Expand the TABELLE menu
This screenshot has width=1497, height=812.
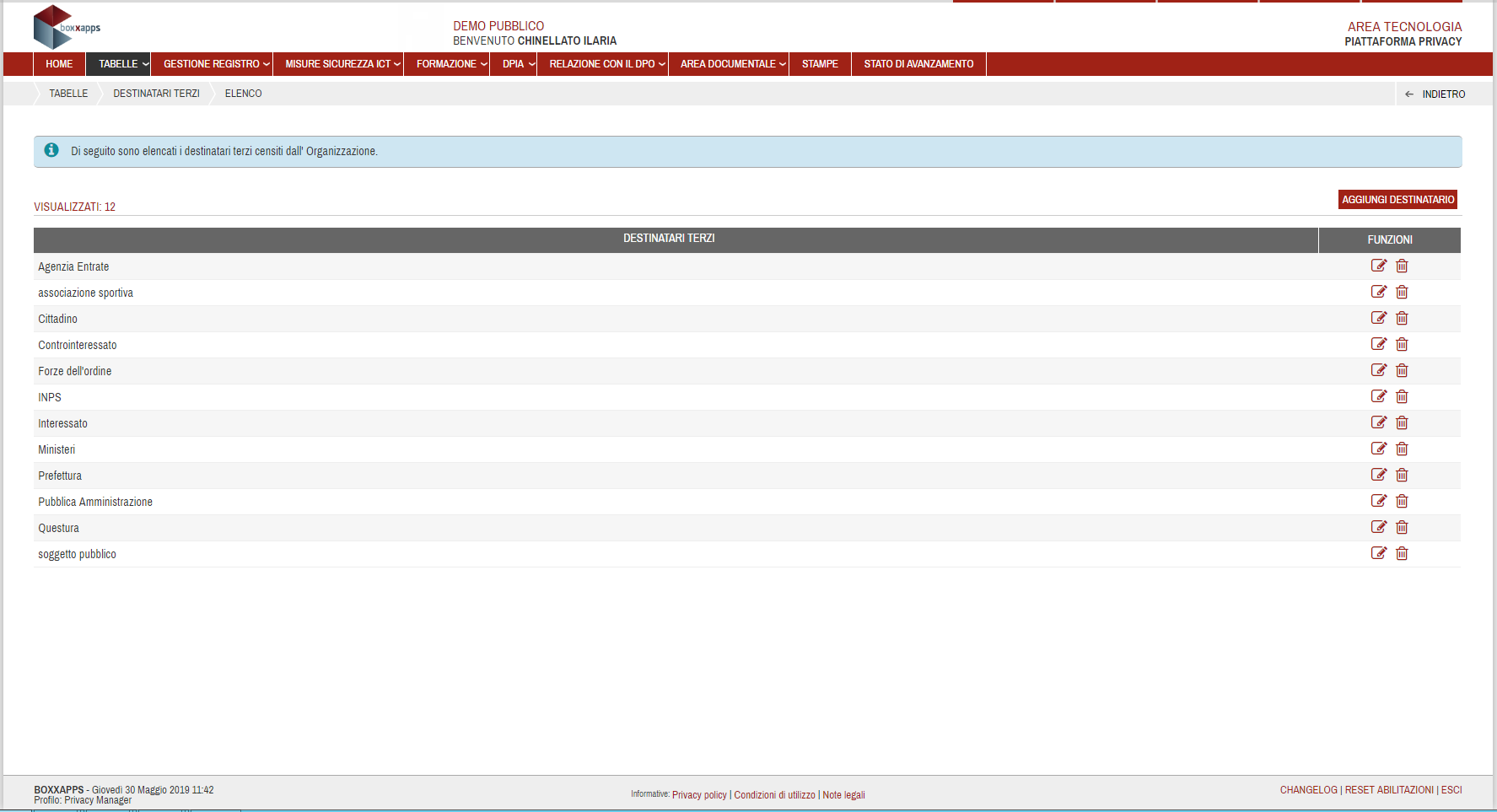click(x=118, y=64)
